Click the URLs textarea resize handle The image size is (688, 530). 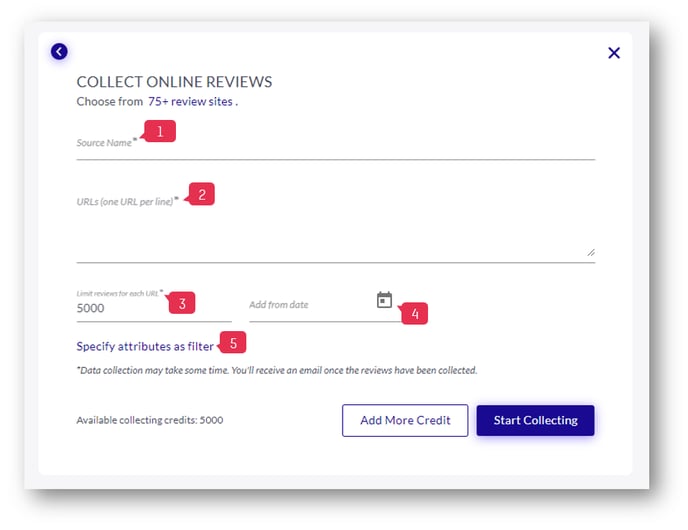pyautogui.click(x=591, y=252)
